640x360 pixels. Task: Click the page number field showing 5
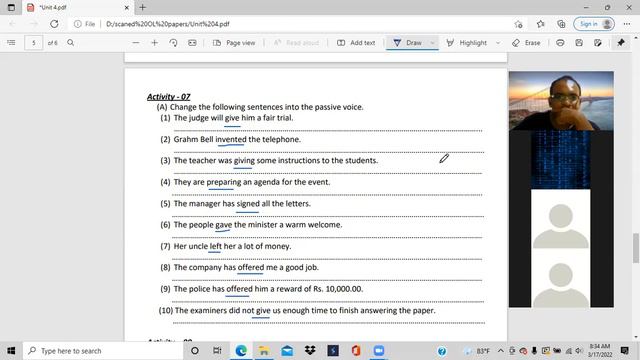click(x=33, y=43)
